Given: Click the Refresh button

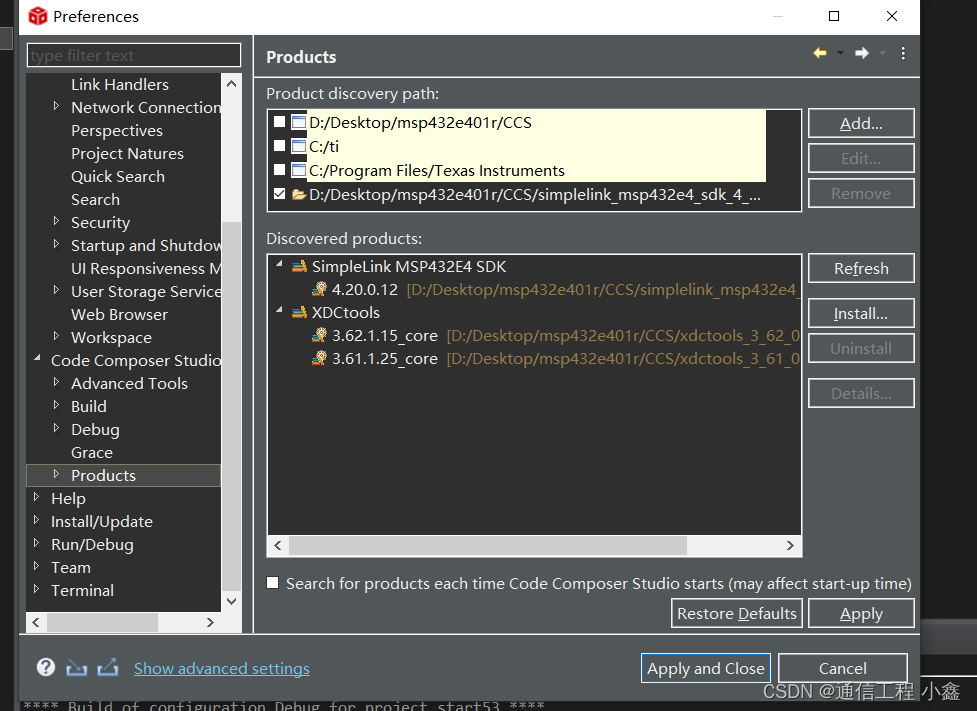Looking at the screenshot, I should pyautogui.click(x=860, y=268).
